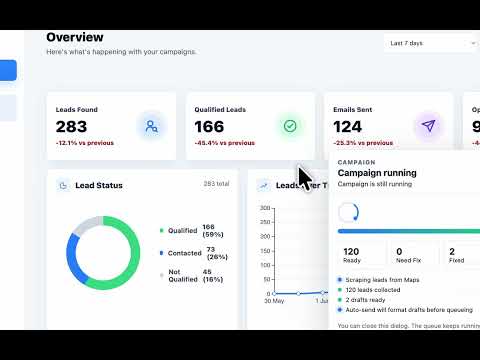This screenshot has height=360, width=480.
Task: Click the 0 Need Fix stat box
Action: [x=415, y=255]
